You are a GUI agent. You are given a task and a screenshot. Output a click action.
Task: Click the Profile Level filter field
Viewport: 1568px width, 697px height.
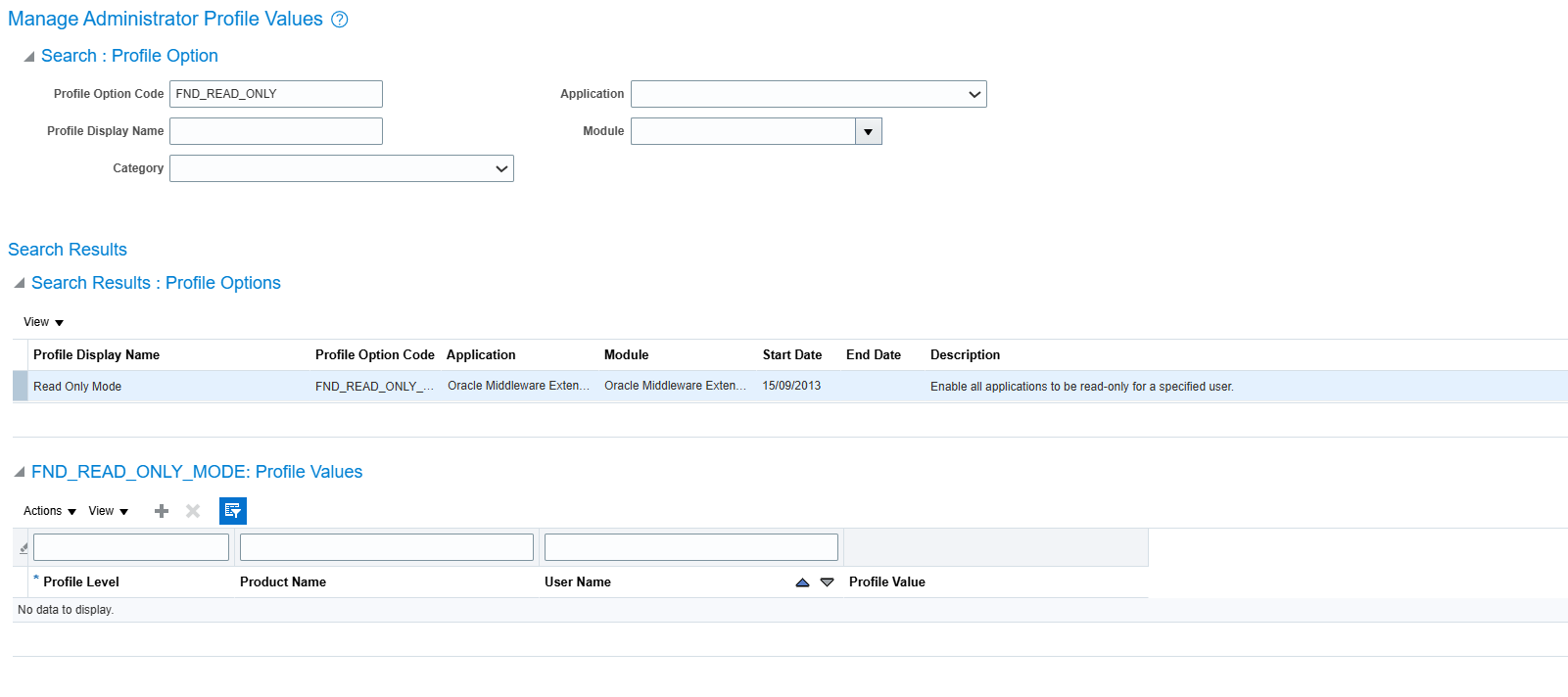click(x=131, y=547)
